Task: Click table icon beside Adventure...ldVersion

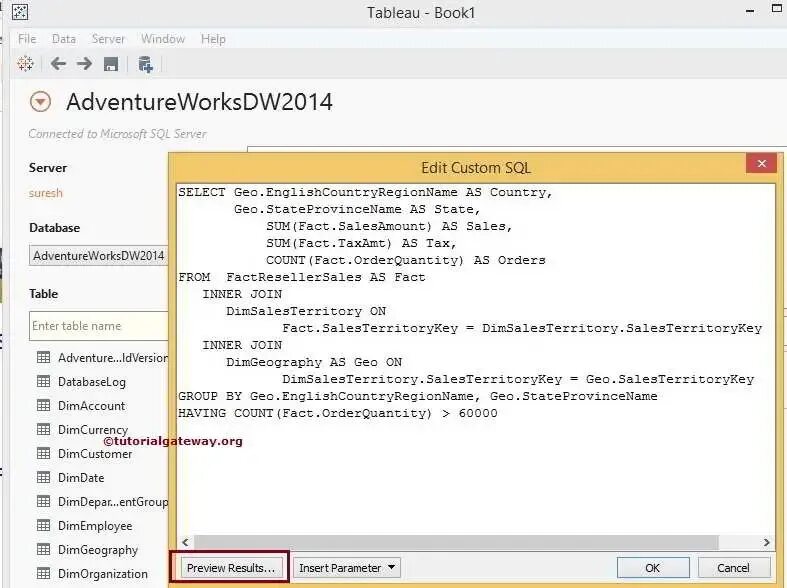Action: pyautogui.click(x=44, y=357)
